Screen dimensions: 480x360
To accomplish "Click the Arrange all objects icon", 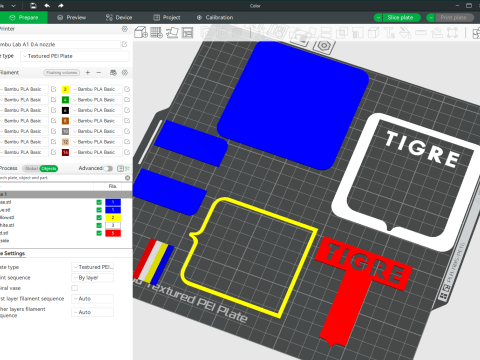I will [x=188, y=33].
